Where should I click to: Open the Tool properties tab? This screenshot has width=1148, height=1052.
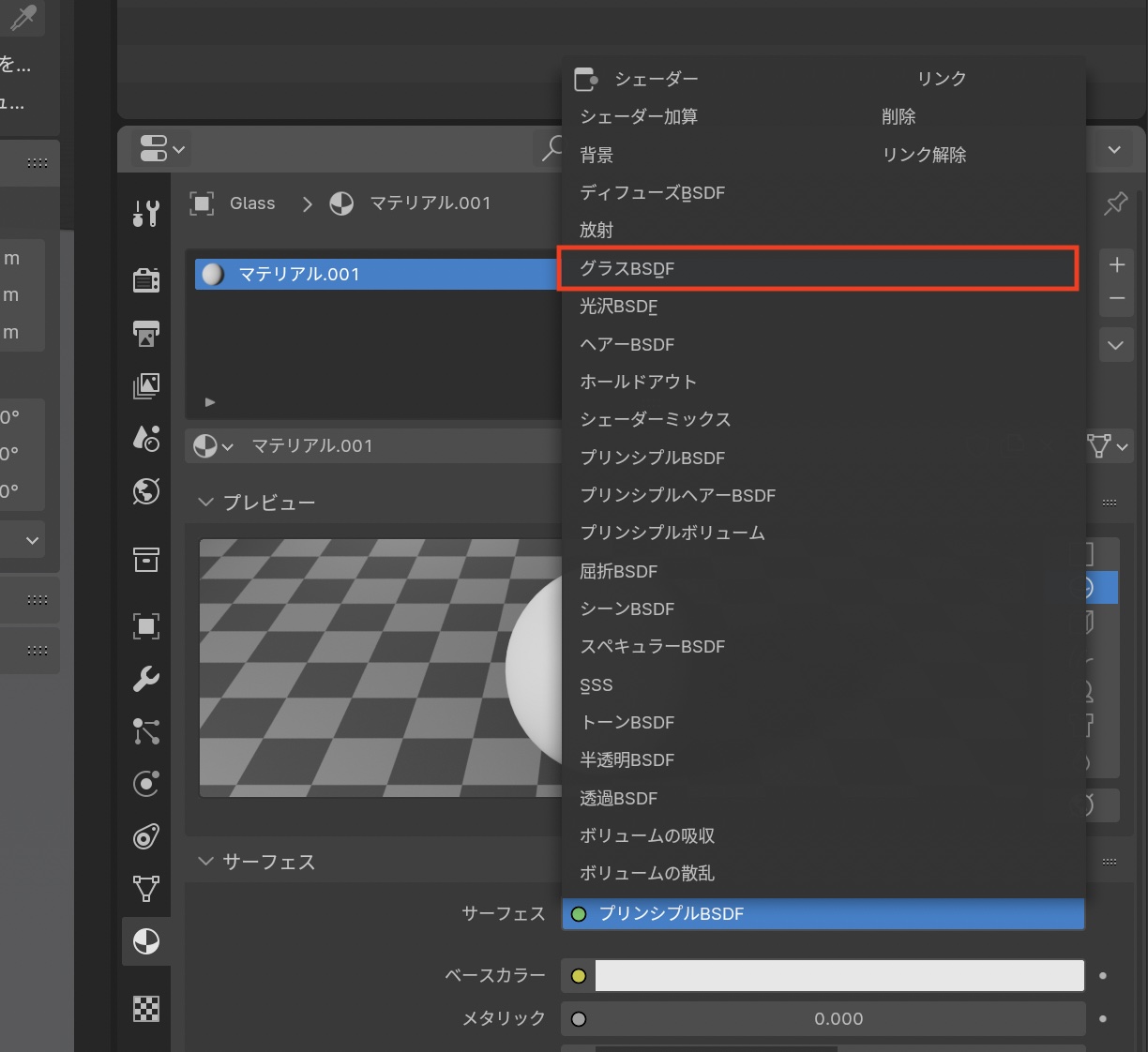146,214
